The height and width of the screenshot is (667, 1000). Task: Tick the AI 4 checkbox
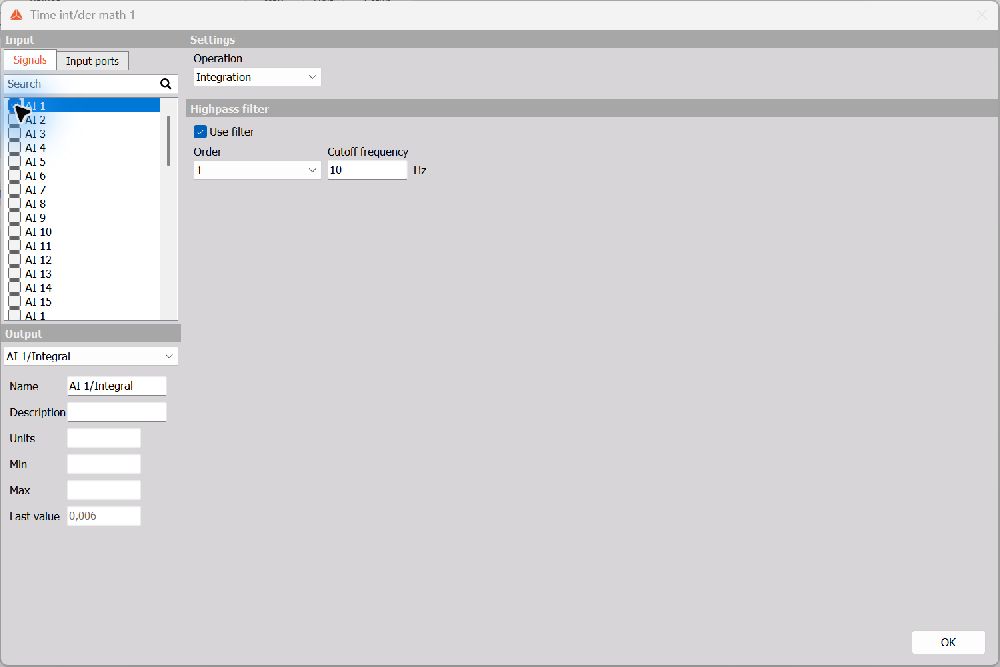[x=14, y=148]
